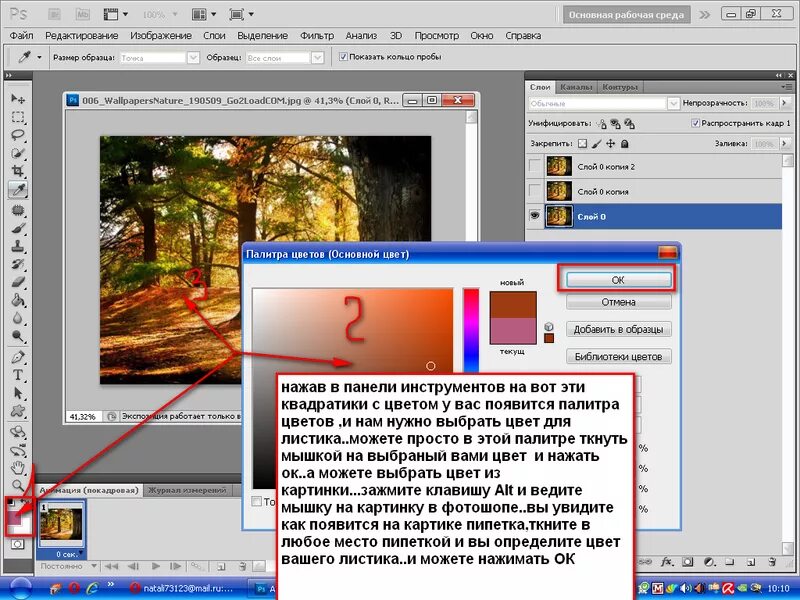The width and height of the screenshot is (800, 600).
Task: Open the Layers panel options menu
Action: click(786, 87)
